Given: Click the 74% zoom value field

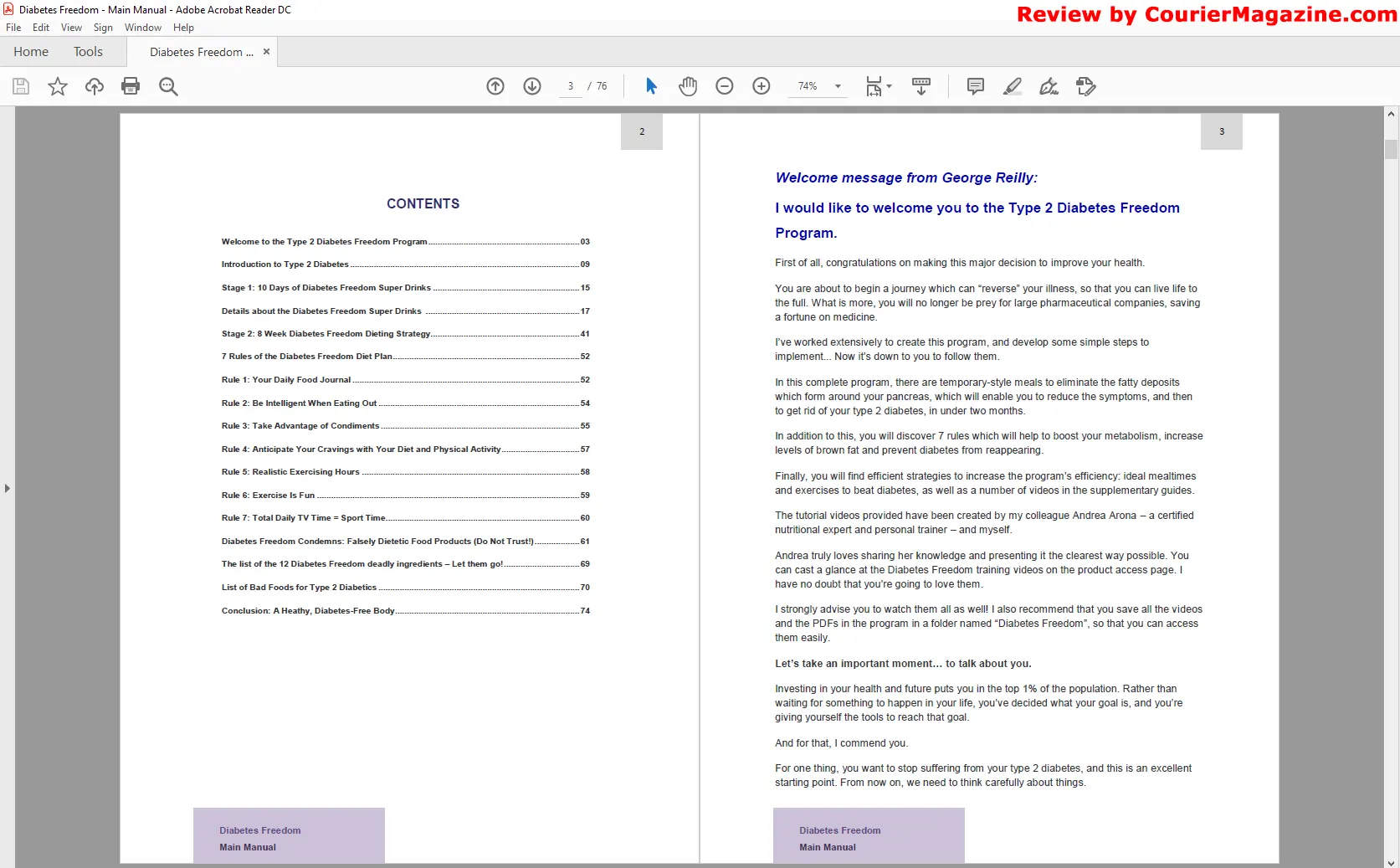Looking at the screenshot, I should click(808, 86).
